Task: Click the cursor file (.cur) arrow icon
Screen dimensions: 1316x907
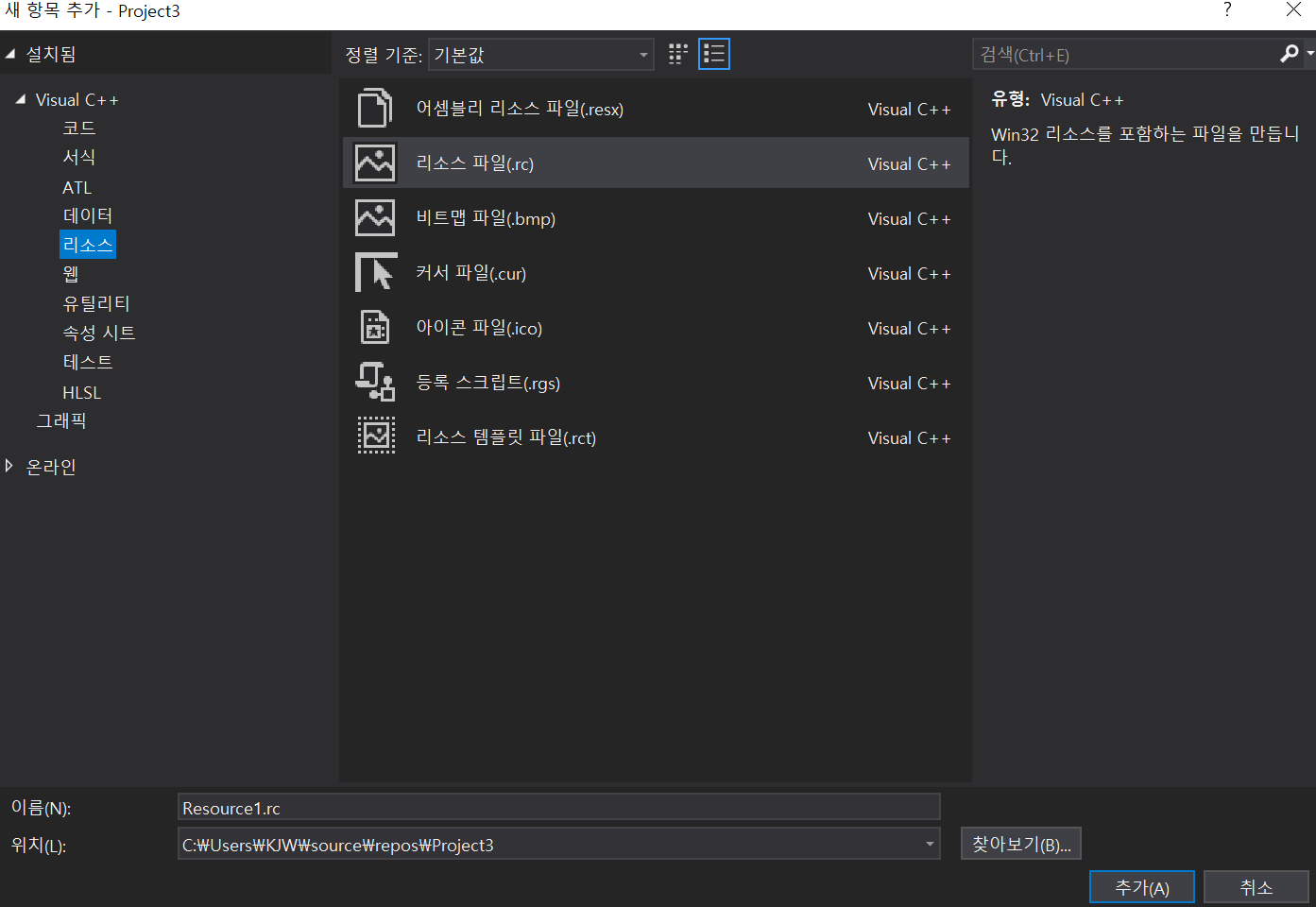Action: point(375,273)
